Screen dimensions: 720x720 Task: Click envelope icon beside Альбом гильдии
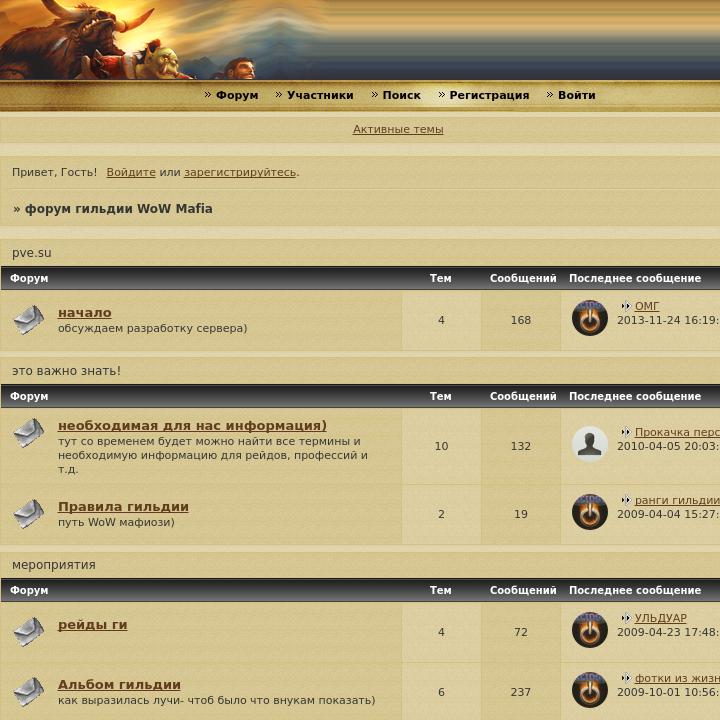pos(28,692)
